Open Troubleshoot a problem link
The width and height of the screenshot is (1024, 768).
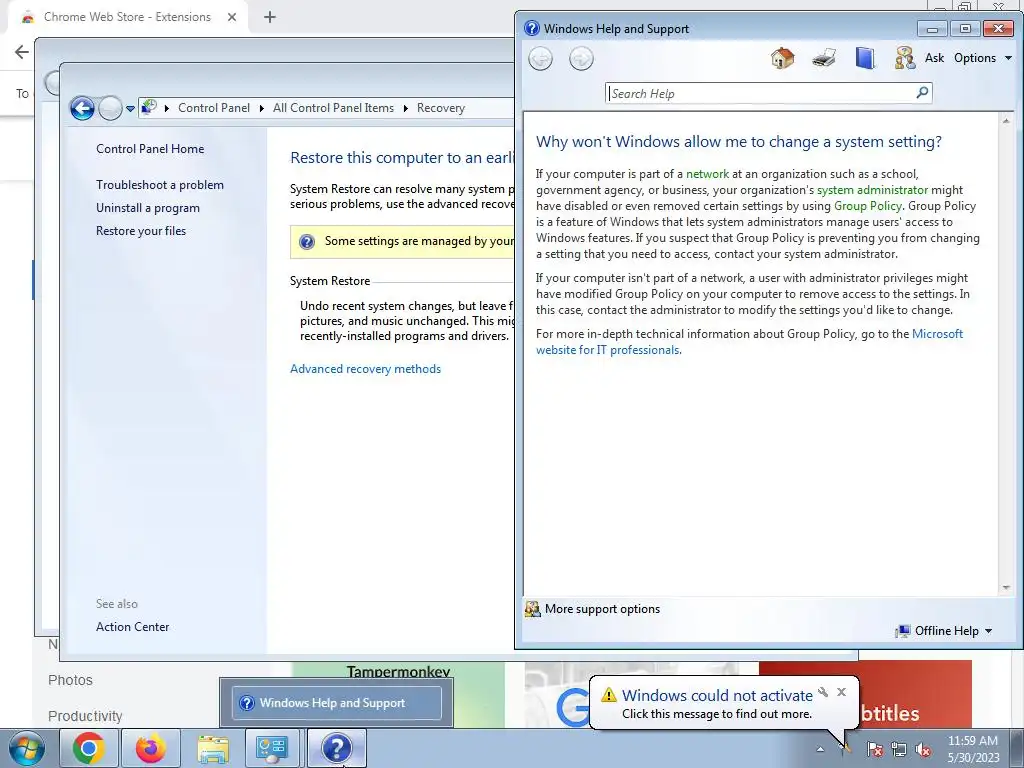160,185
